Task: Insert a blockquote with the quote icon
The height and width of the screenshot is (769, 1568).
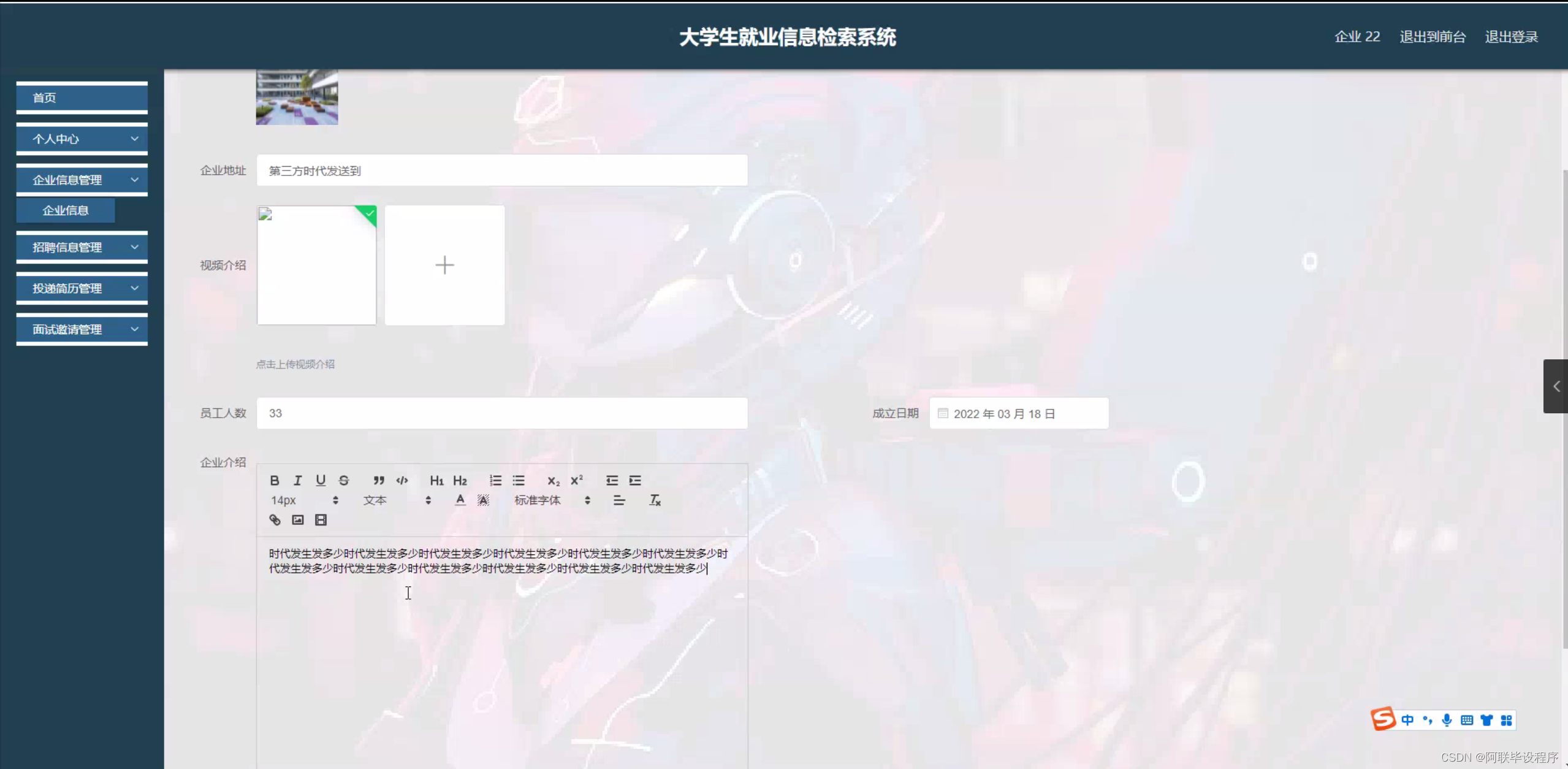Action: click(x=379, y=480)
